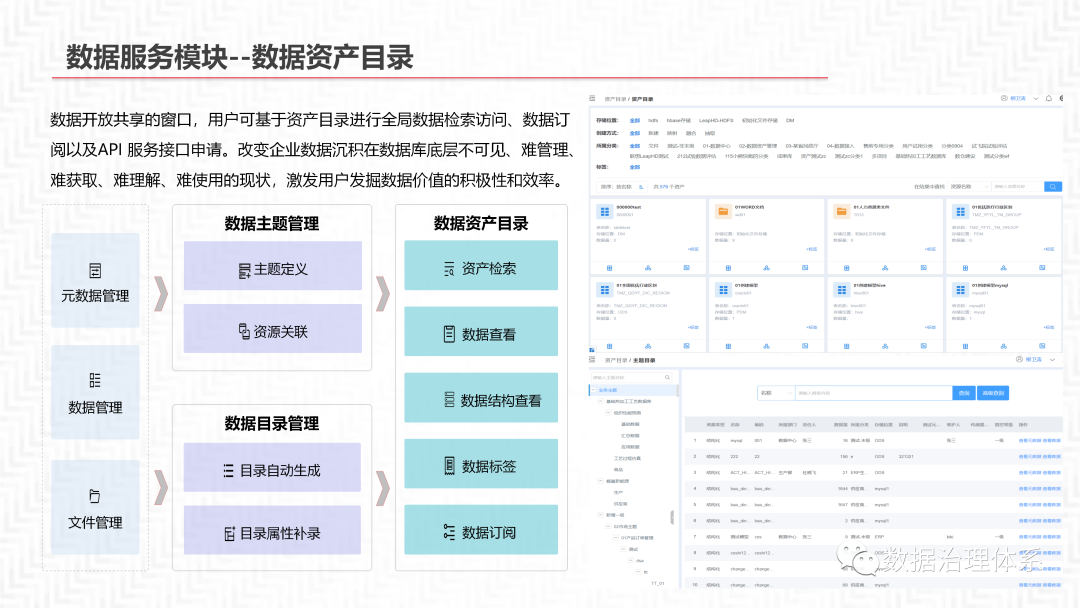The height and width of the screenshot is (608, 1080).
Task: Click the blue 查询 button
Action: (x=964, y=393)
